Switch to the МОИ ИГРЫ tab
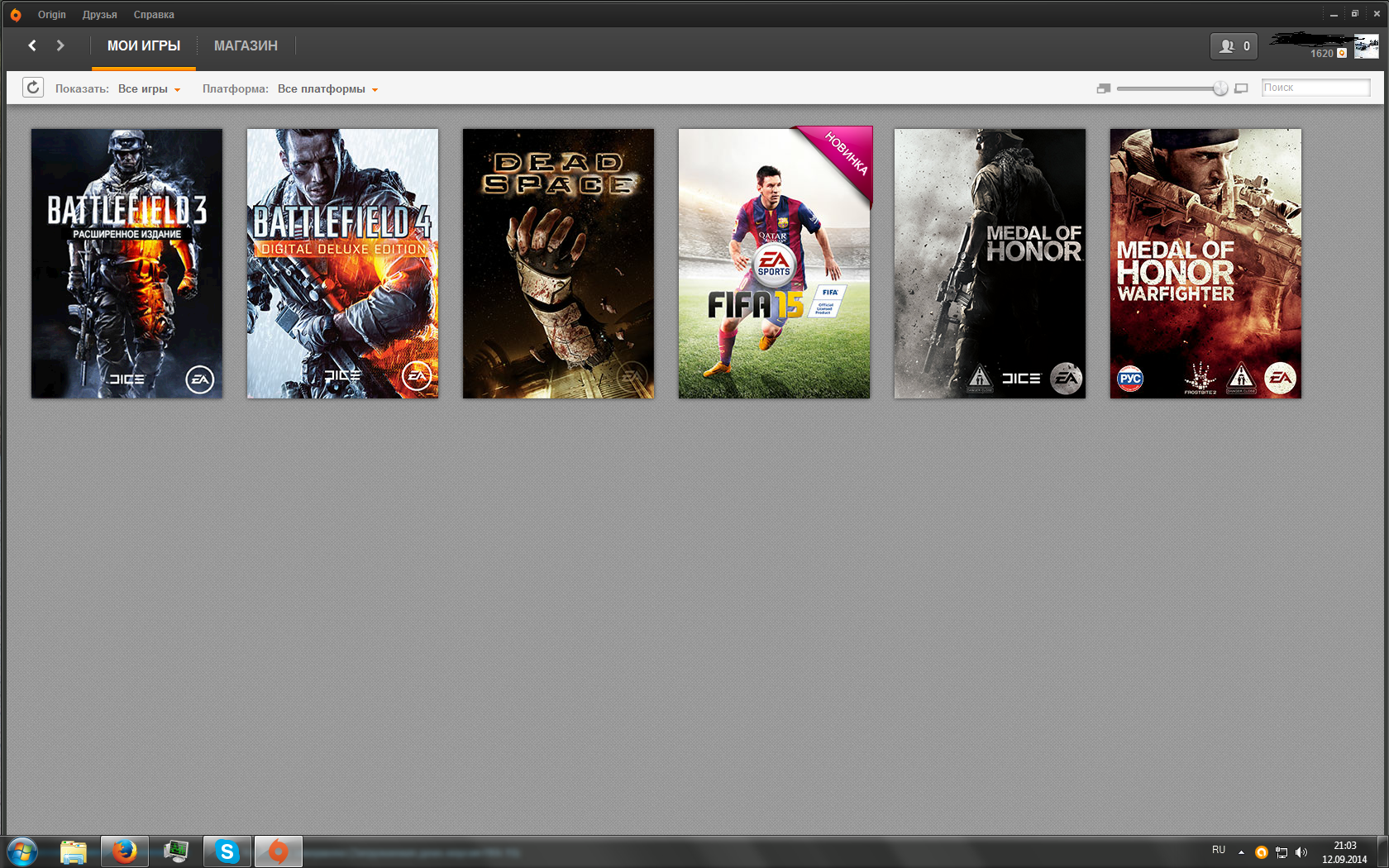The width and height of the screenshot is (1389, 868). click(144, 46)
